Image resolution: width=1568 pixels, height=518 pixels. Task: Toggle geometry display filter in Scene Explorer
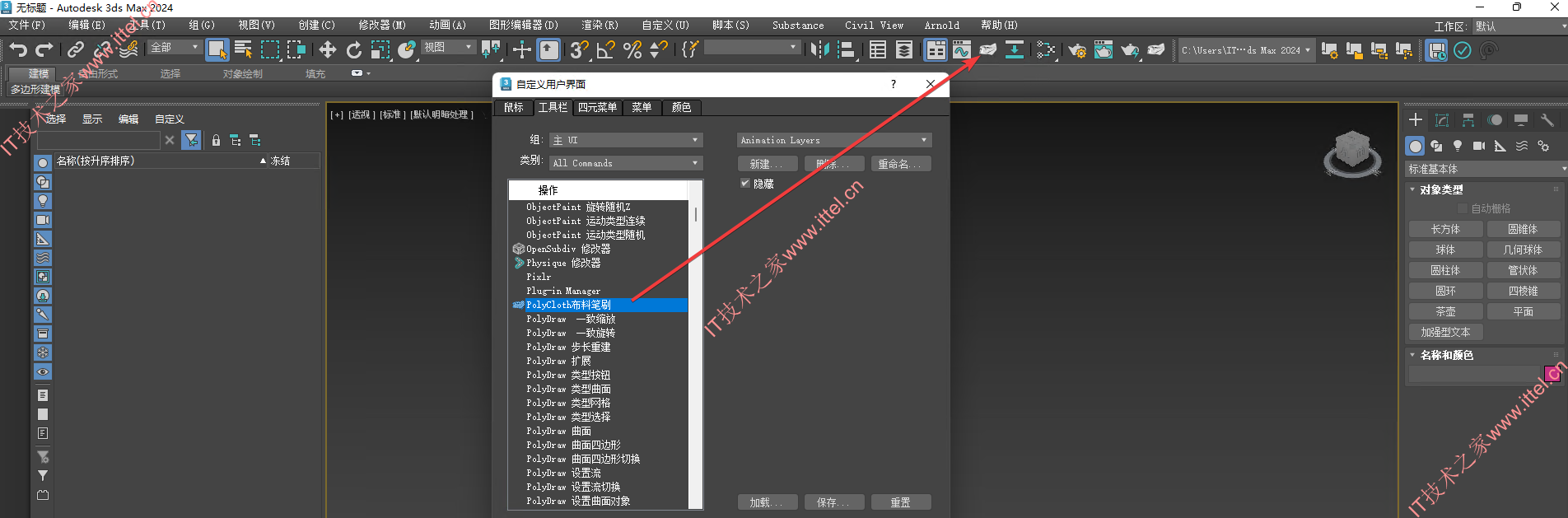pyautogui.click(x=43, y=163)
